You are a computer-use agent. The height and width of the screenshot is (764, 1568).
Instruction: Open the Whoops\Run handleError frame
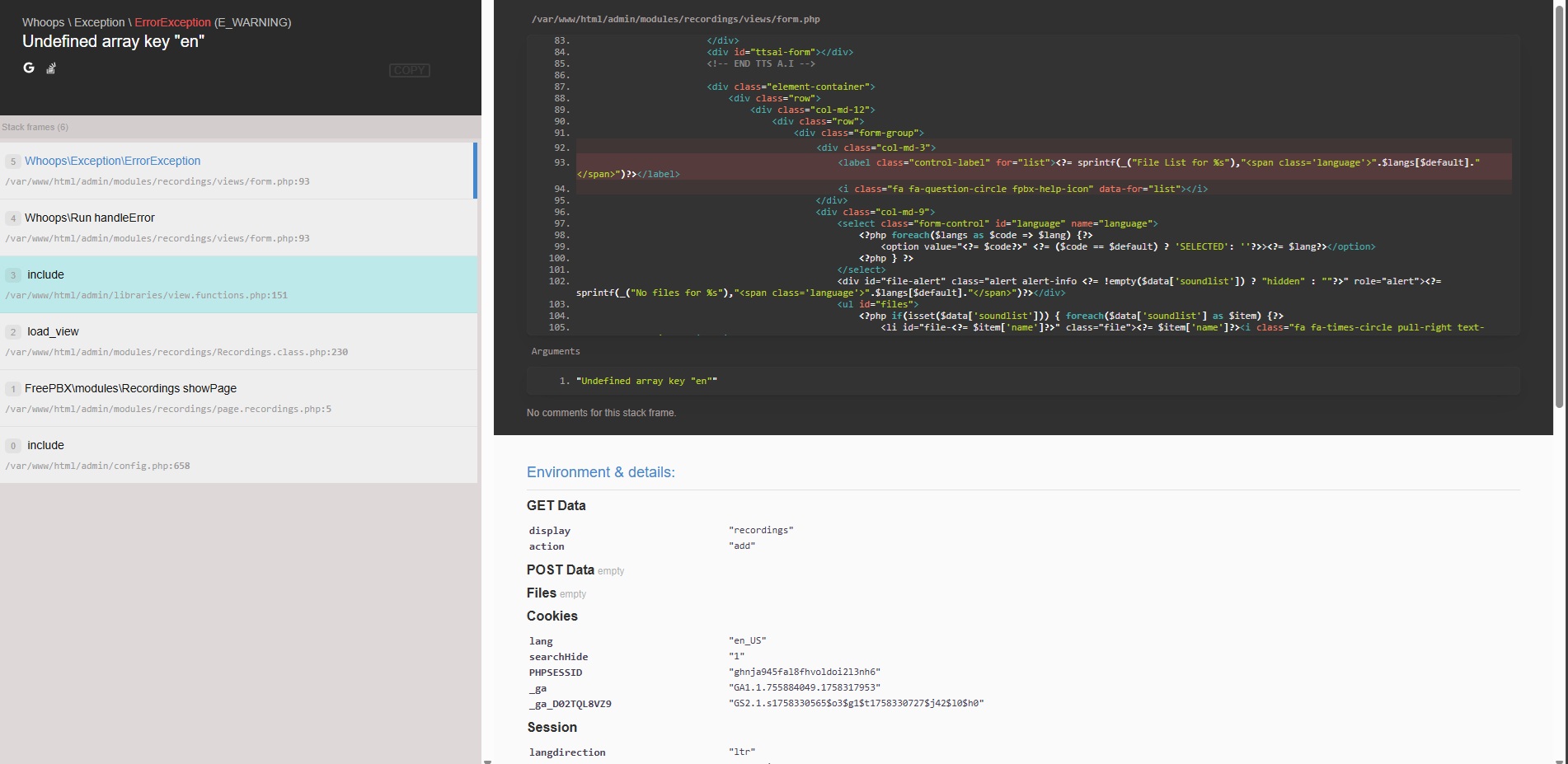90,218
